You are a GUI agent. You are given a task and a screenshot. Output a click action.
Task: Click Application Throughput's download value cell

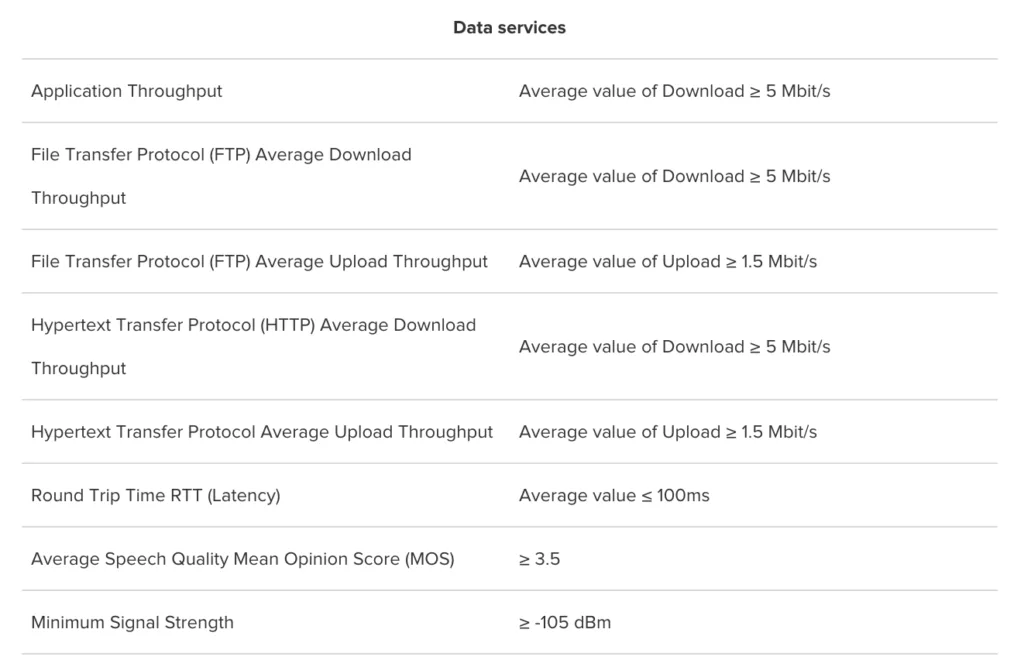pyautogui.click(x=675, y=91)
